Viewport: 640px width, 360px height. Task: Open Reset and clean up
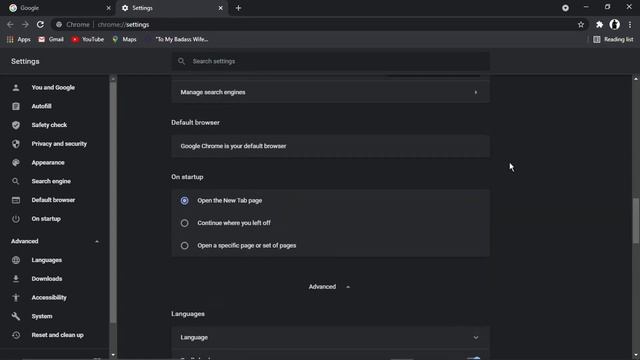(58, 336)
